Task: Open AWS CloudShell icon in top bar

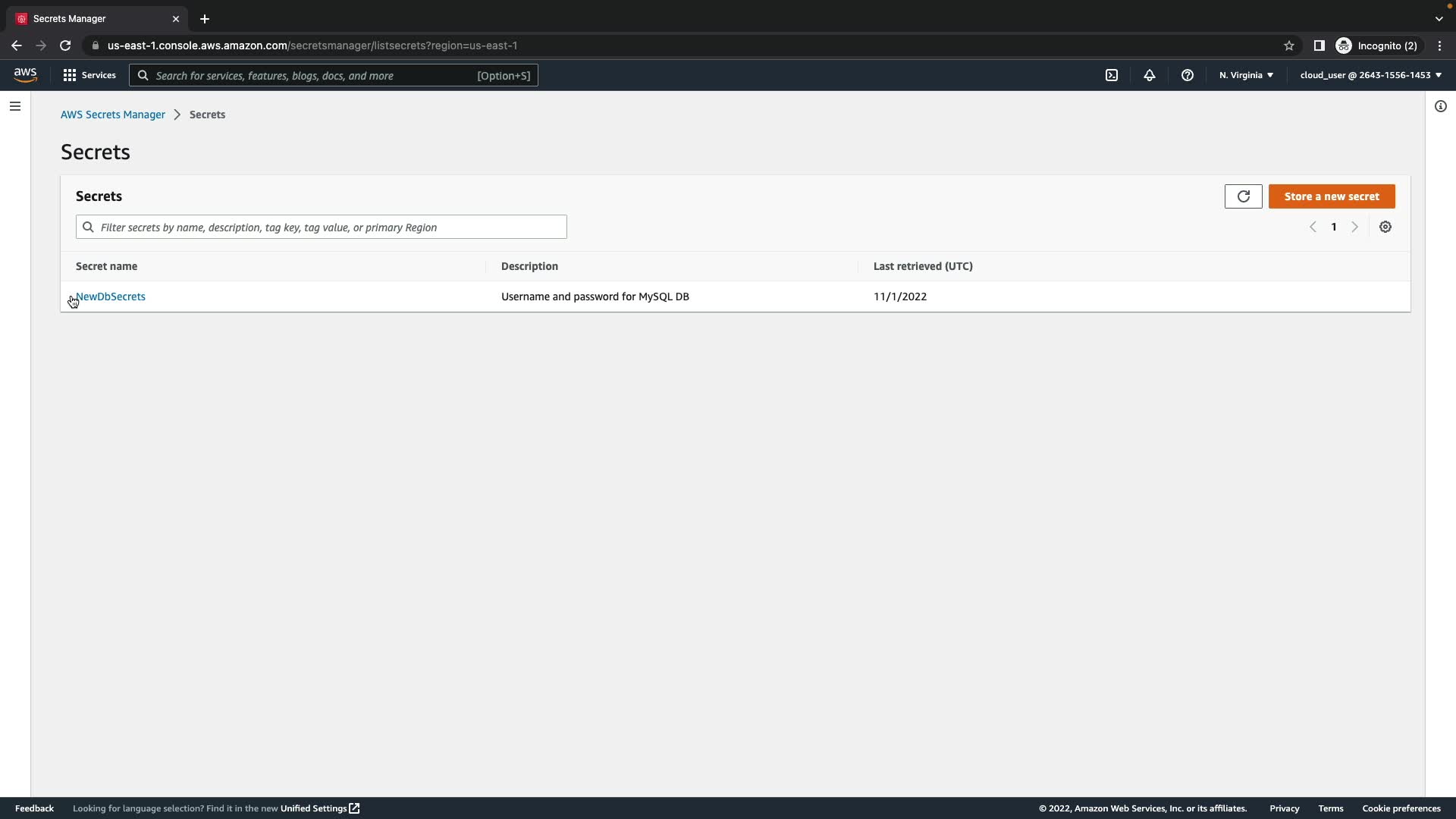Action: click(x=1112, y=75)
